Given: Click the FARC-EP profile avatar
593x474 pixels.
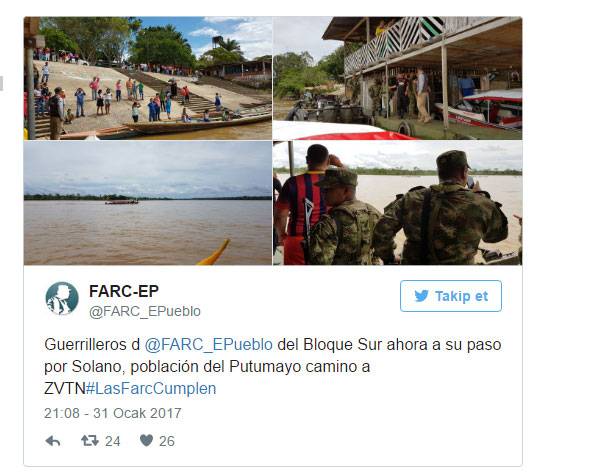Looking at the screenshot, I should 62,298.
